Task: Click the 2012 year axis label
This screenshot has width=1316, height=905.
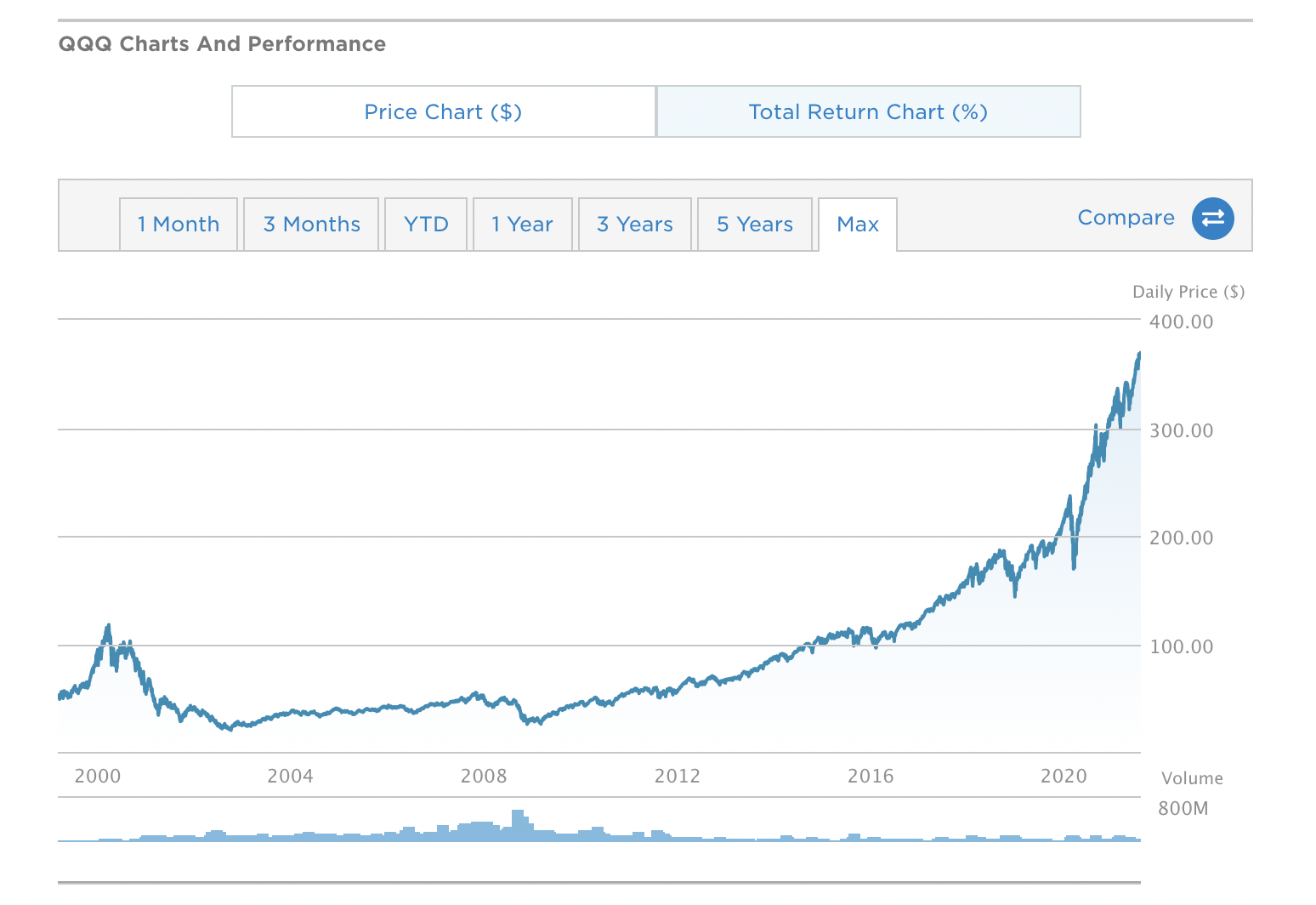Action: 678,776
